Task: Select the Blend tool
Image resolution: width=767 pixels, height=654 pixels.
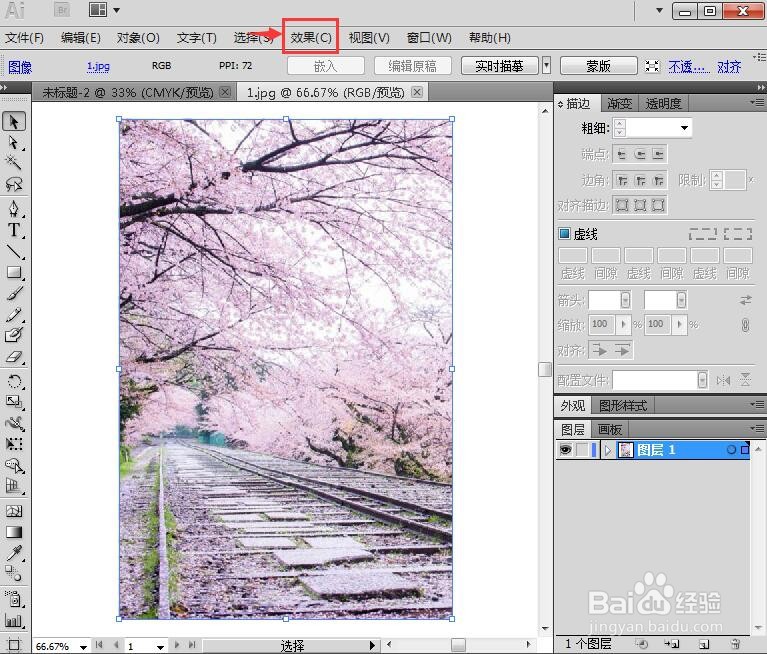Action: tap(14, 573)
